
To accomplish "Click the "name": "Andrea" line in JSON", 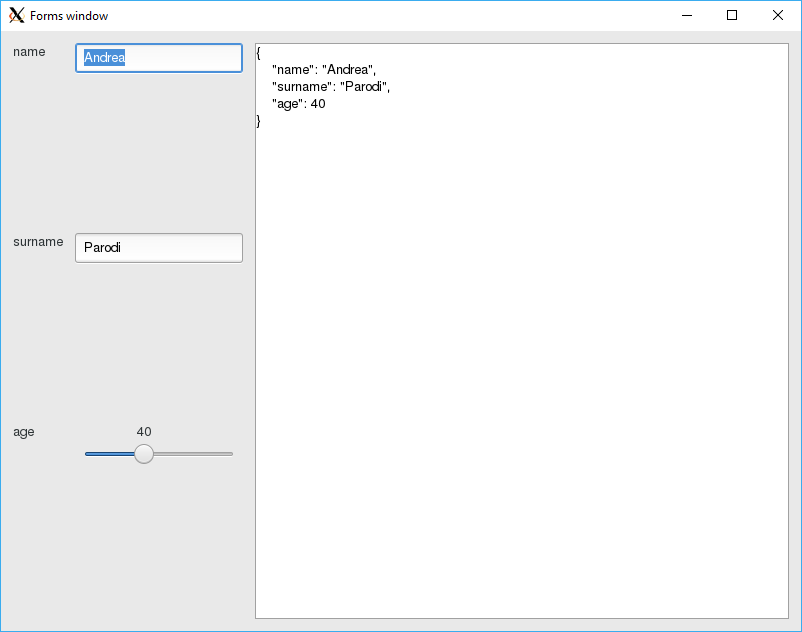I will (x=324, y=70).
